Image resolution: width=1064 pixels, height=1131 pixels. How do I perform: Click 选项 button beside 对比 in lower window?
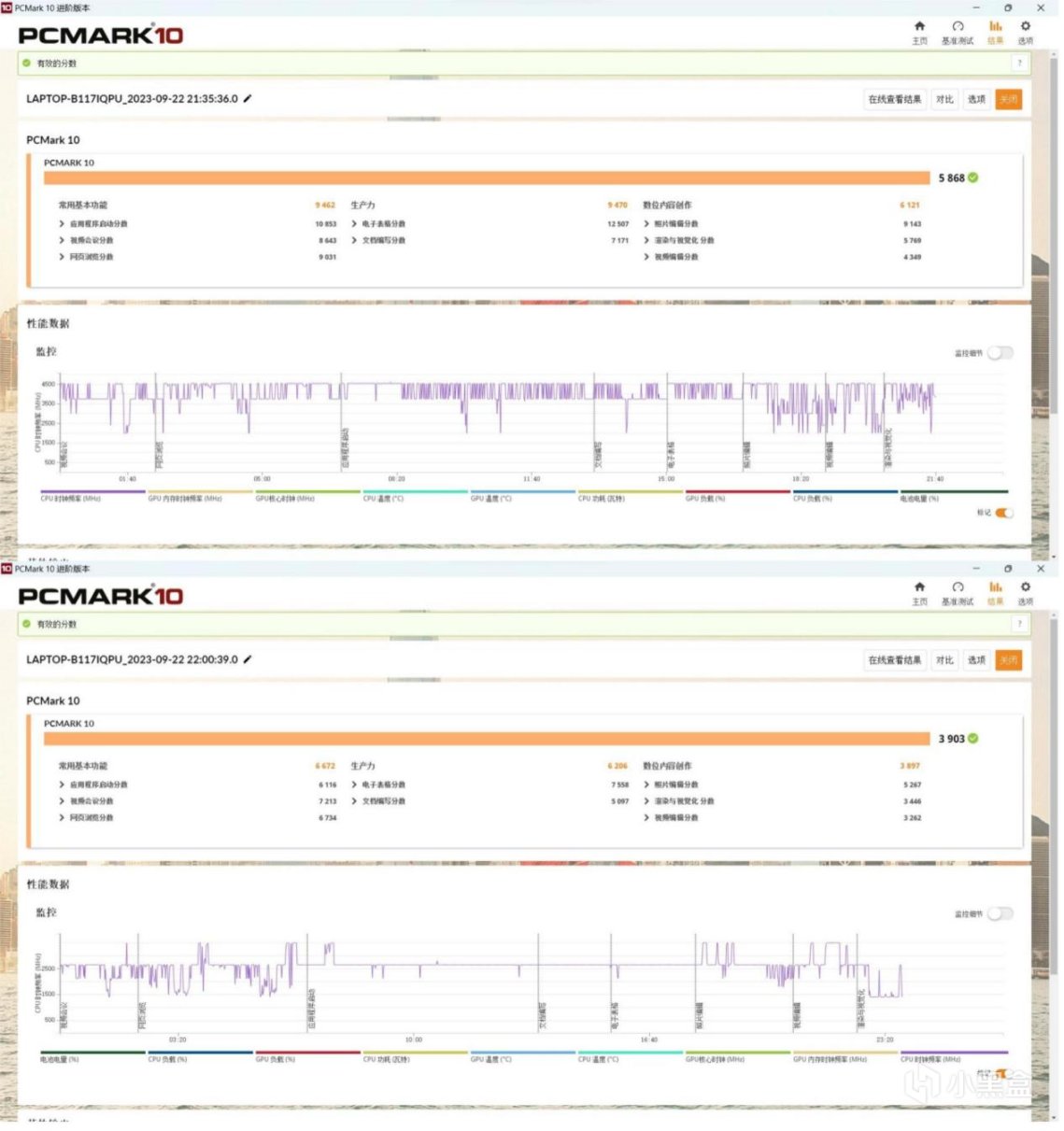976,660
